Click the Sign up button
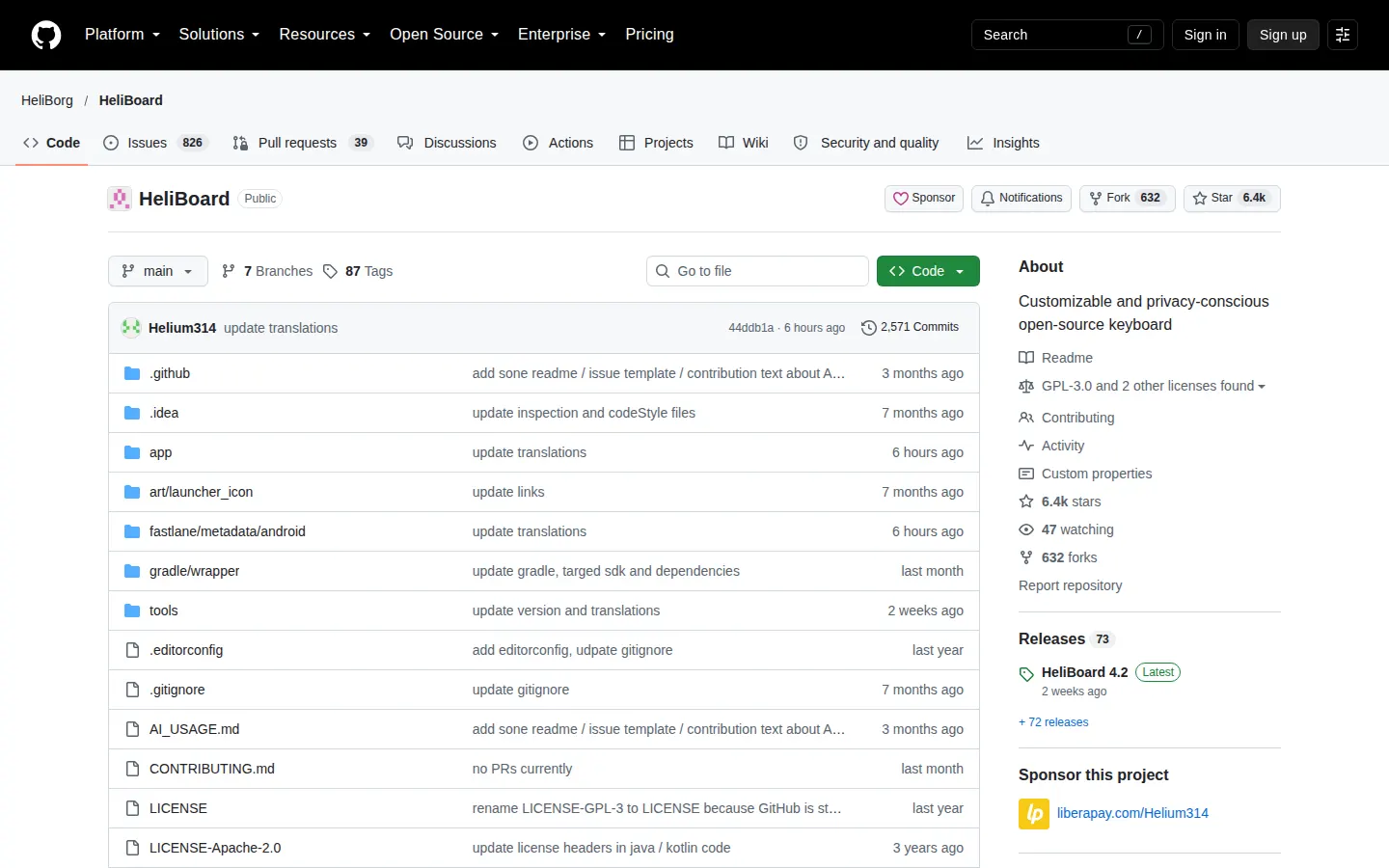The height and width of the screenshot is (868, 1389). (1283, 35)
